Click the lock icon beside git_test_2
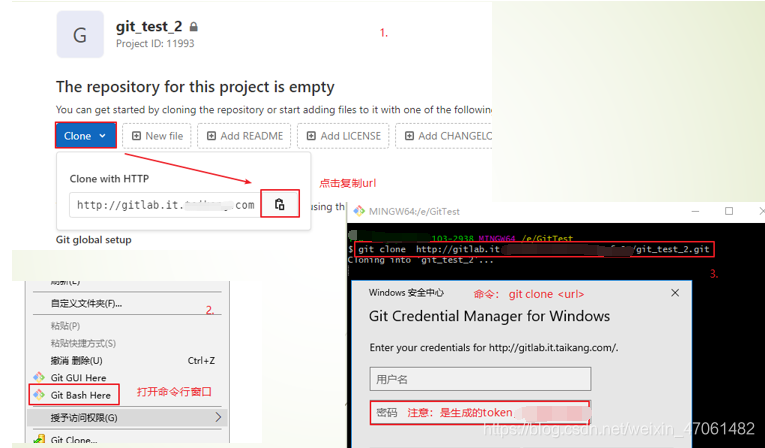The image size is (765, 448). coord(194,27)
